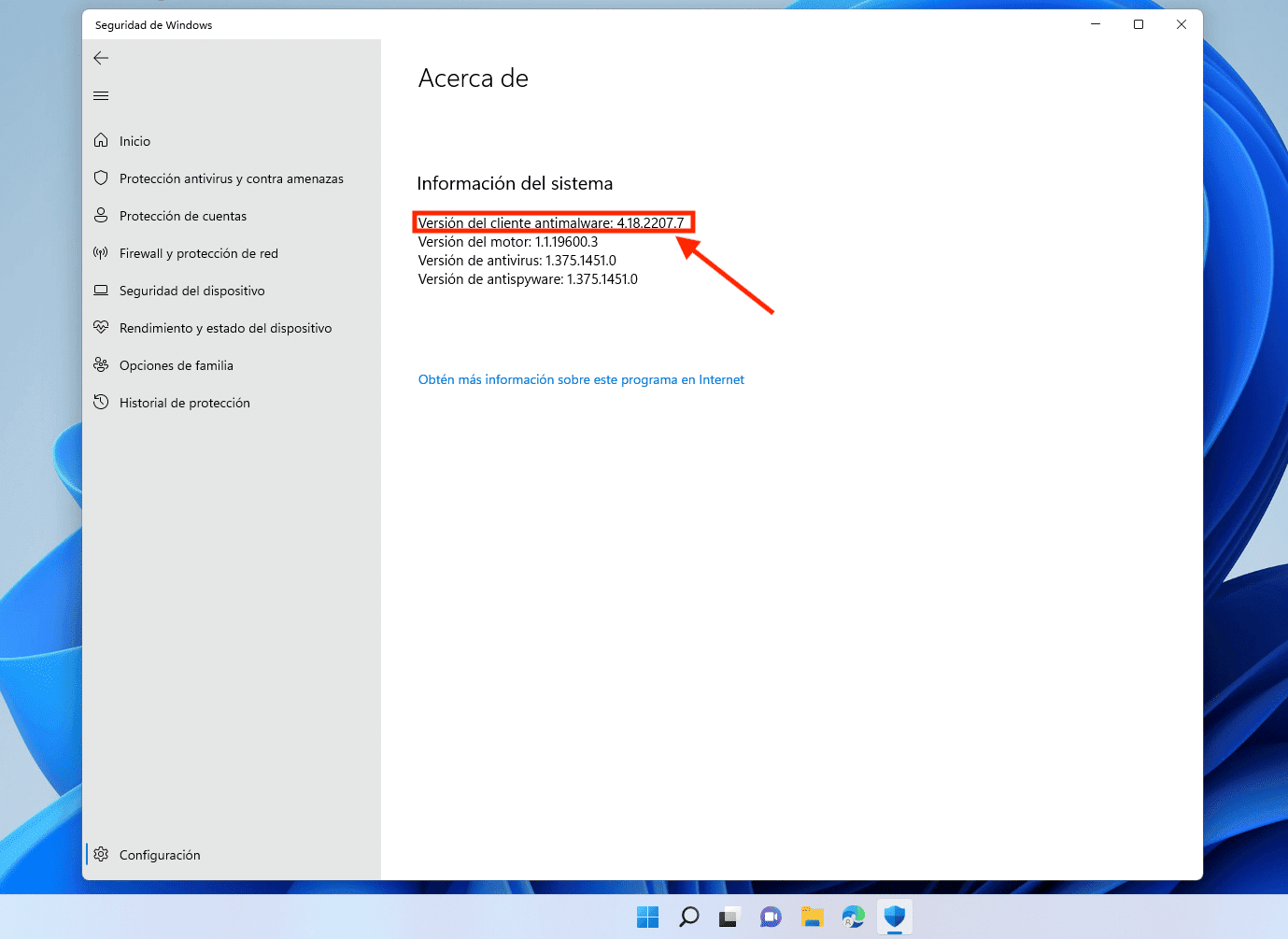Select Configuración at the sidebar bottom
Image resolution: width=1288 pixels, height=939 pixels.
coord(160,854)
